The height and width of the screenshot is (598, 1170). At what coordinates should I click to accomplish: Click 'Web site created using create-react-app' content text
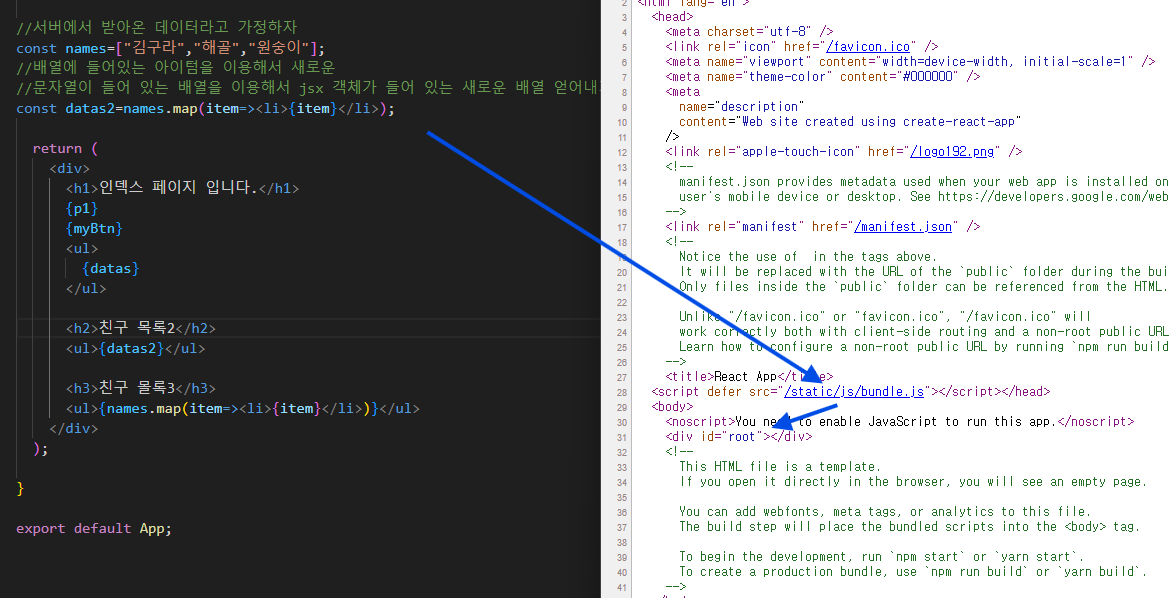click(880, 122)
